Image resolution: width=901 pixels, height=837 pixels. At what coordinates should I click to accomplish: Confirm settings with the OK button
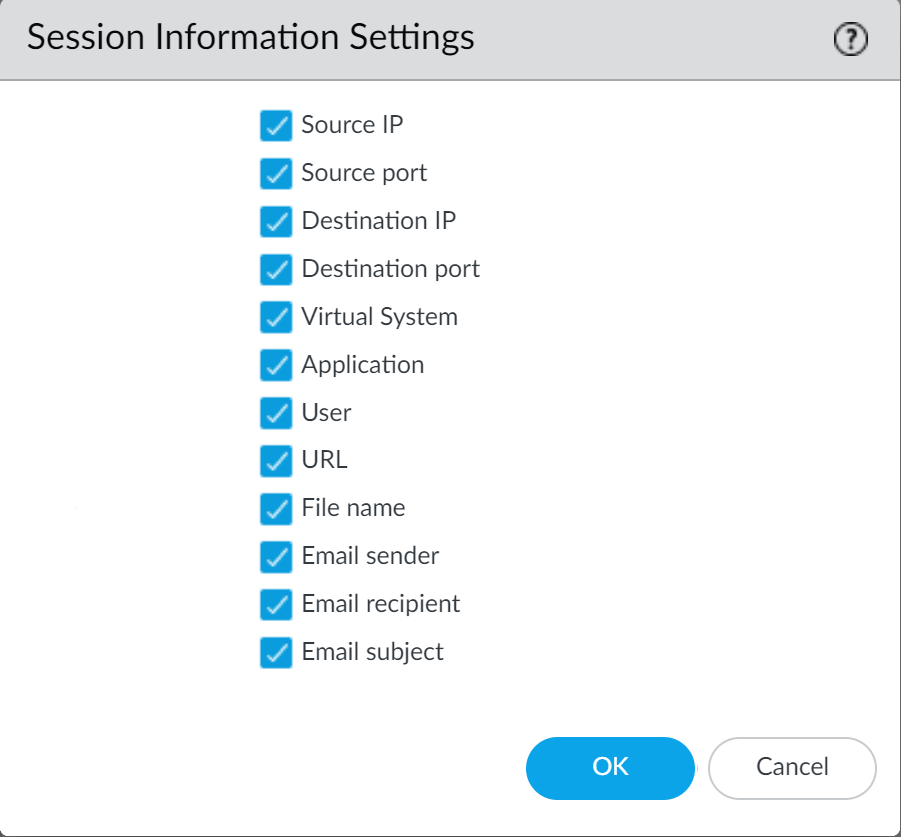610,768
